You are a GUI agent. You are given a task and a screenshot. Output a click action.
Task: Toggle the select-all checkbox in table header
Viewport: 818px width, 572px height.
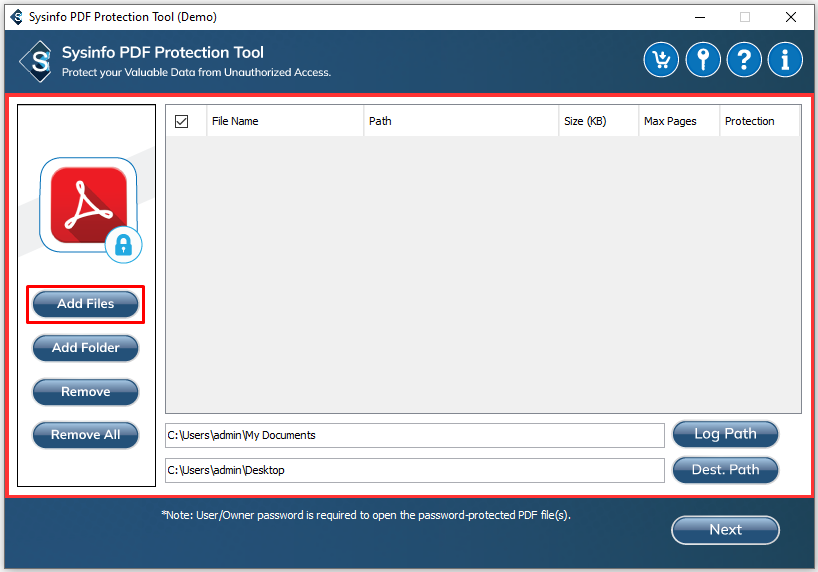182,121
